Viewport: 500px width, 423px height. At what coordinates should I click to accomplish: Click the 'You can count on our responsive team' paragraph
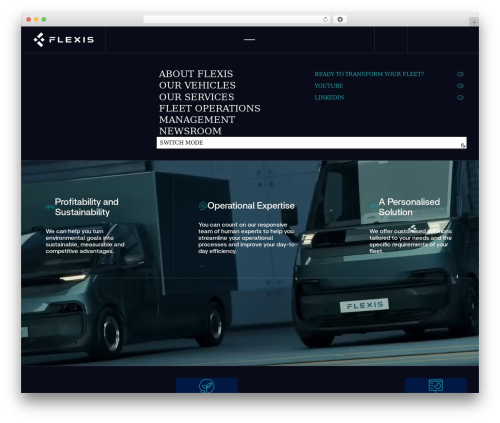pyautogui.click(x=247, y=238)
